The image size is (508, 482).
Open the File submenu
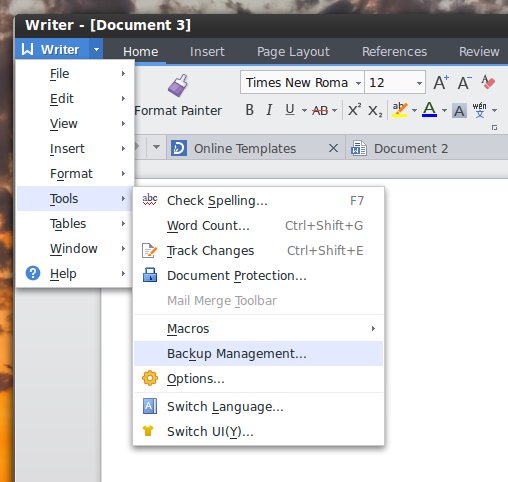75,74
